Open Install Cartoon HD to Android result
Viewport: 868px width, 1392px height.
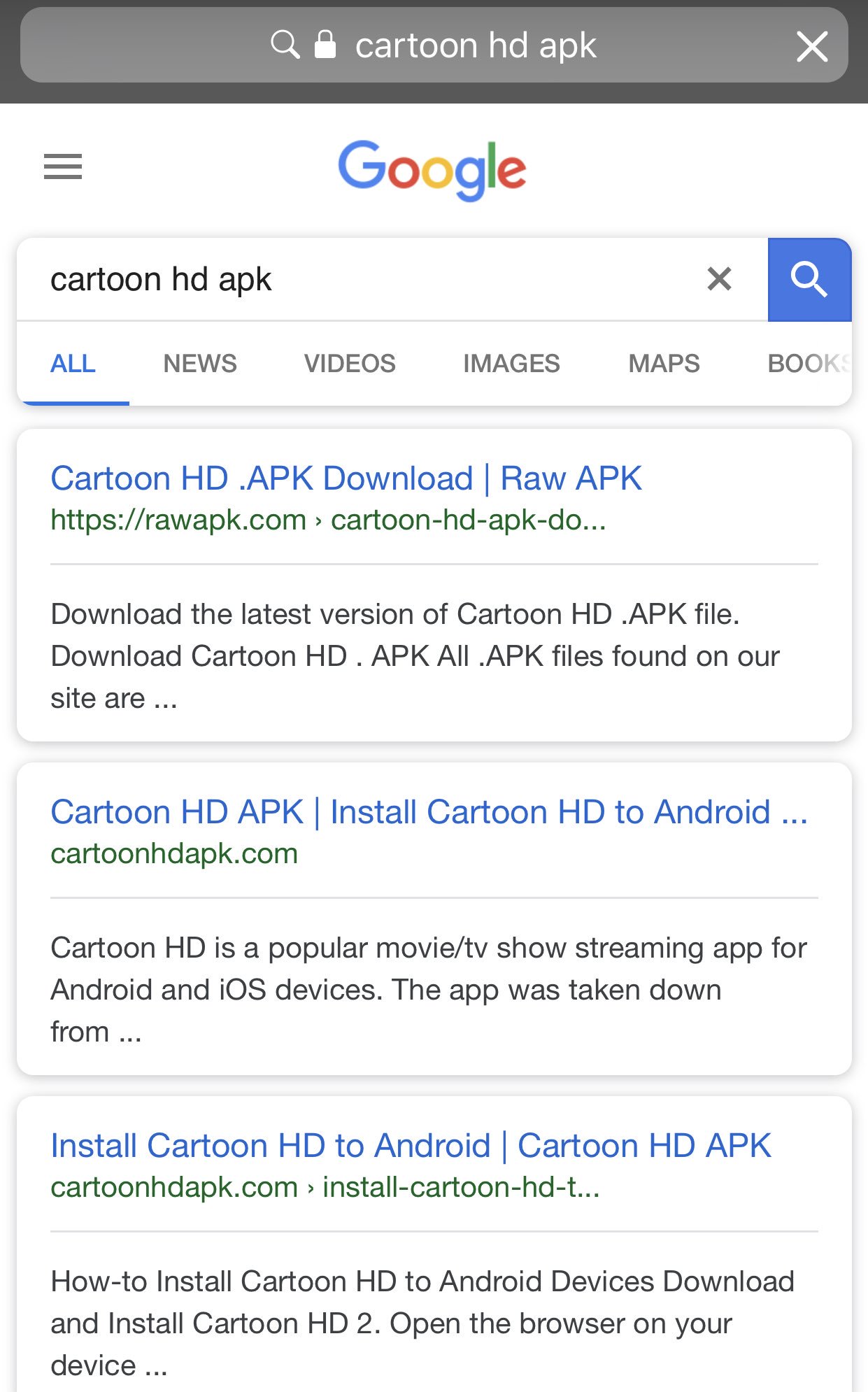click(x=411, y=1146)
